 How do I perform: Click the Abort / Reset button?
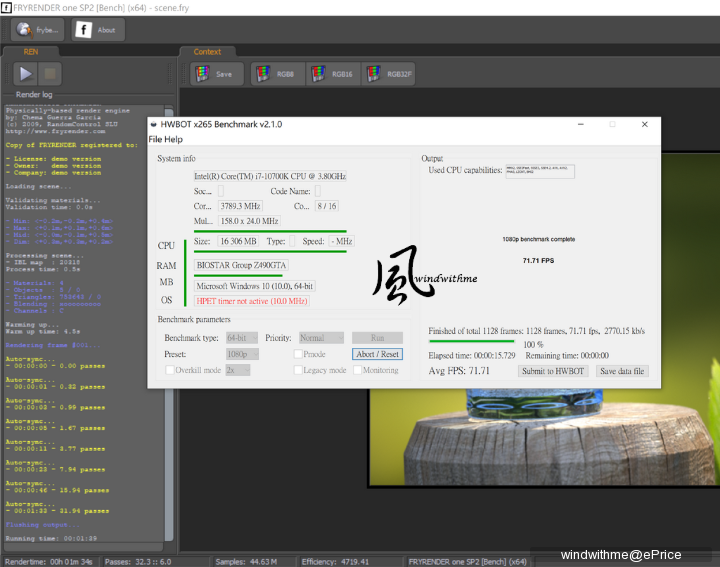(x=377, y=354)
